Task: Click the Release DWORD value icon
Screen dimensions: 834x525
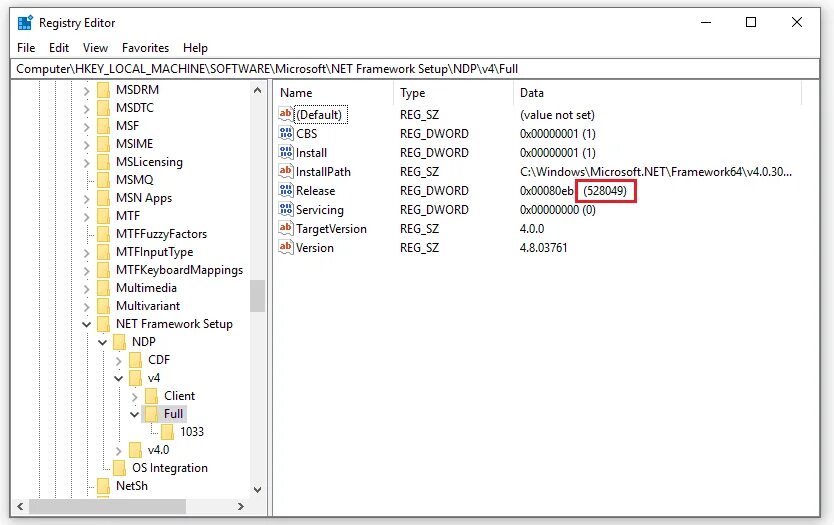Action: tap(286, 190)
